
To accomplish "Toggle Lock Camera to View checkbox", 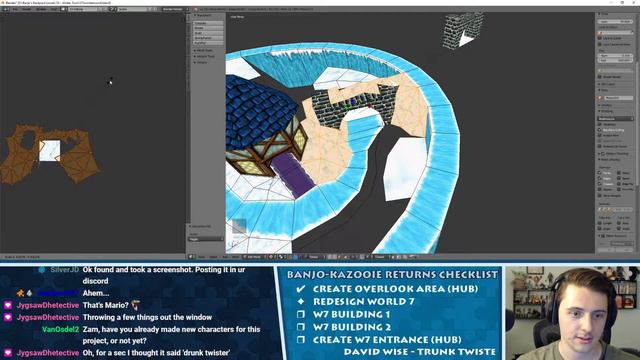I will (600, 44).
